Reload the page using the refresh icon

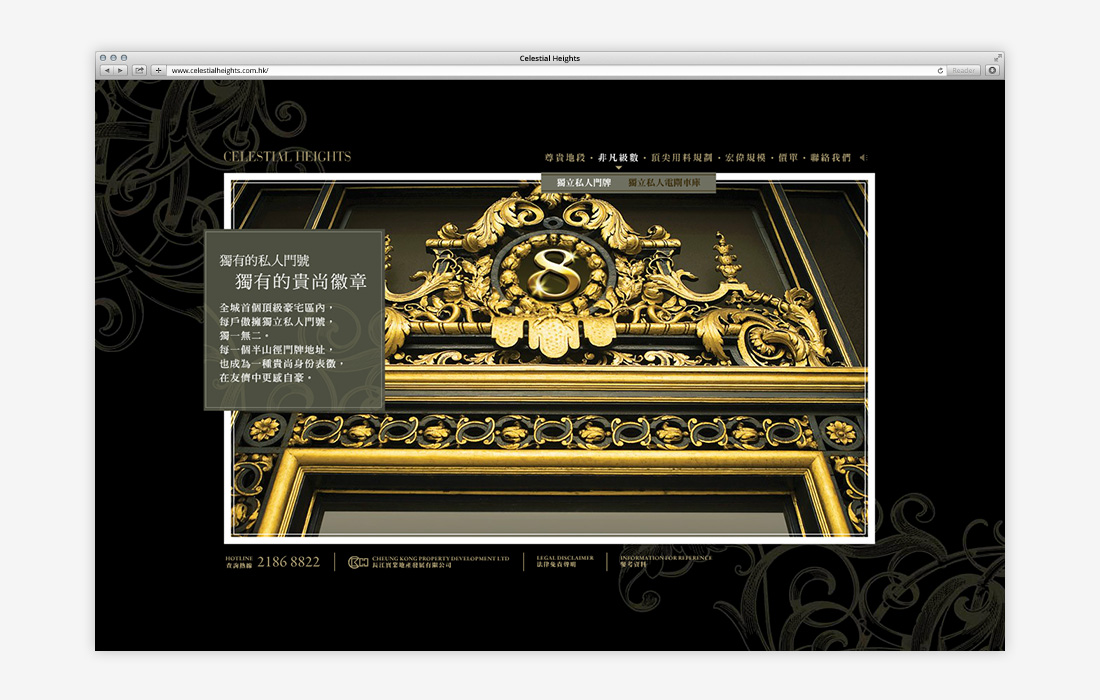(x=940, y=71)
